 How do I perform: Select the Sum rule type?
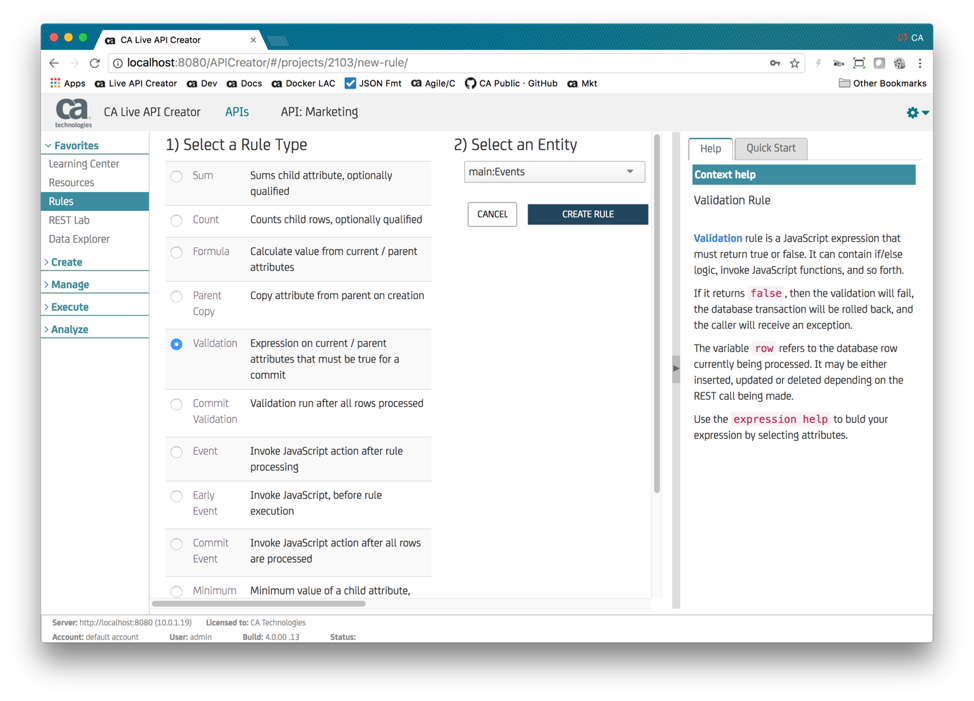[176, 176]
